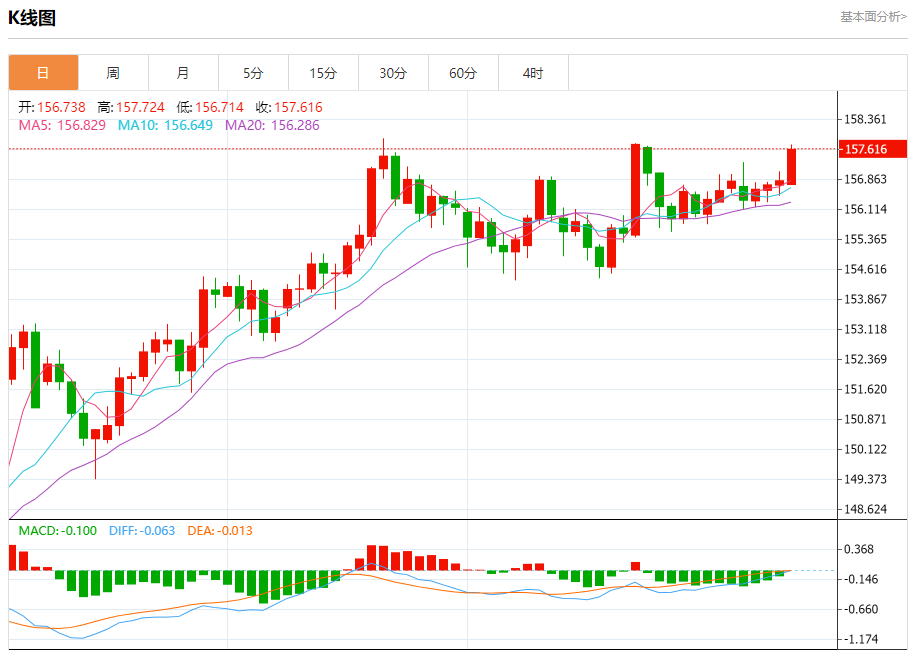Open the 15分 interval tab

tap(323, 73)
